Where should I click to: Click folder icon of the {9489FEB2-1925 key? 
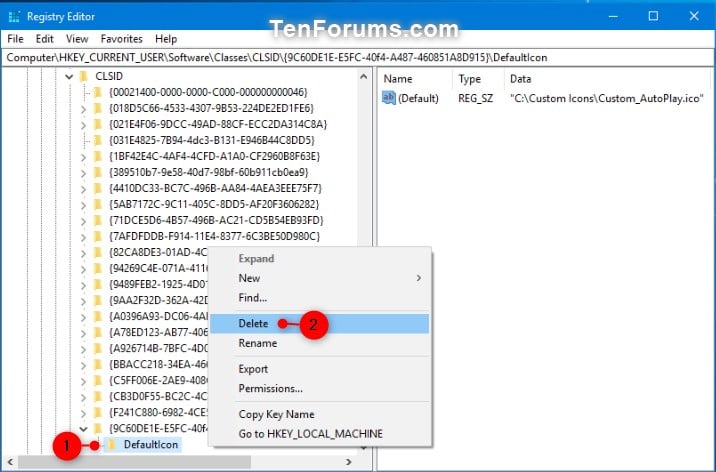pyautogui.click(x=98, y=284)
